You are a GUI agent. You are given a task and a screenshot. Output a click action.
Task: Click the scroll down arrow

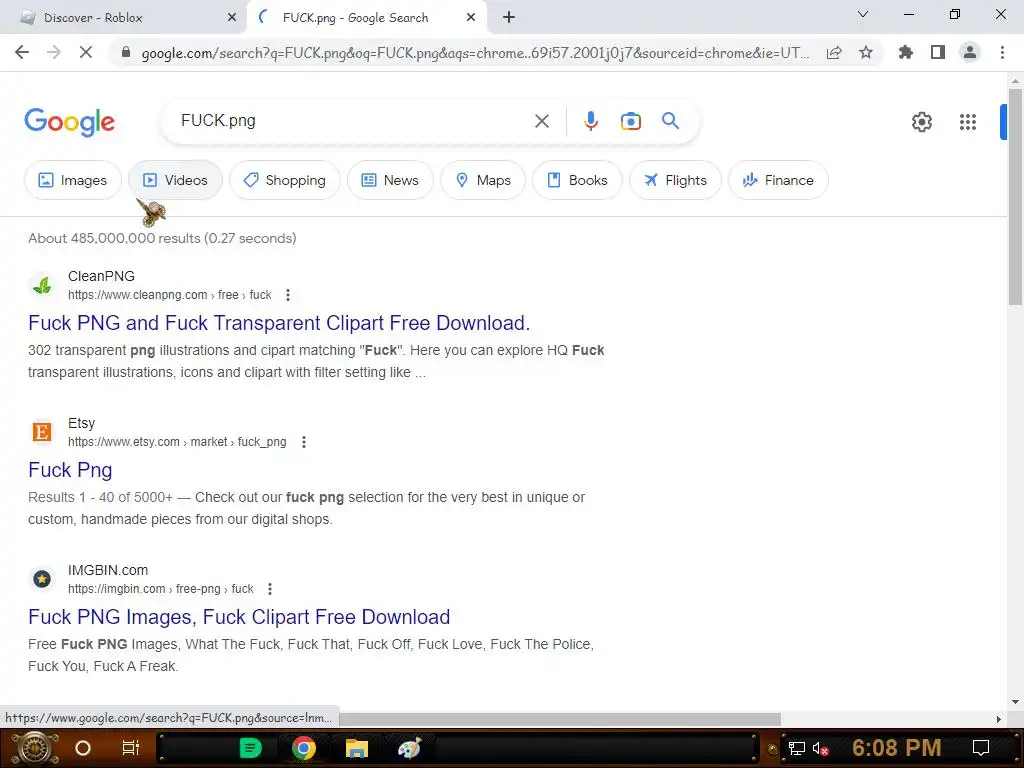pyautogui.click(x=1015, y=702)
